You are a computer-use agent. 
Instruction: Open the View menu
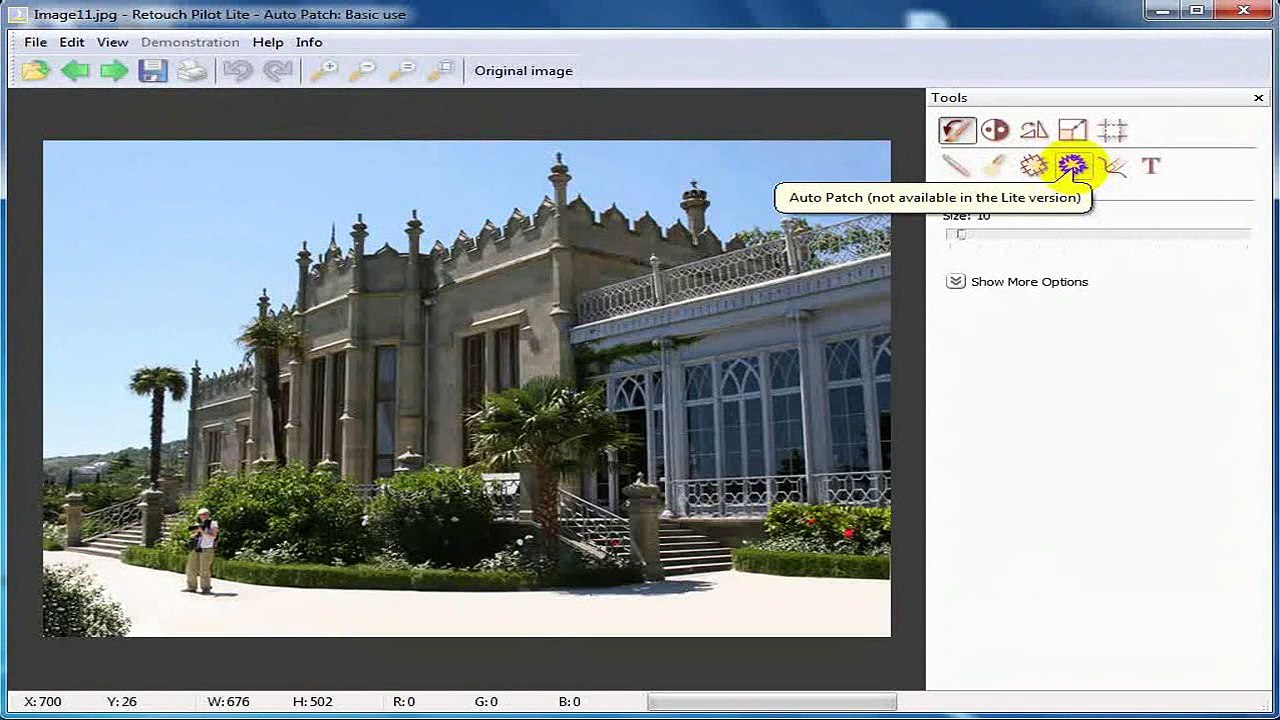[x=112, y=42]
